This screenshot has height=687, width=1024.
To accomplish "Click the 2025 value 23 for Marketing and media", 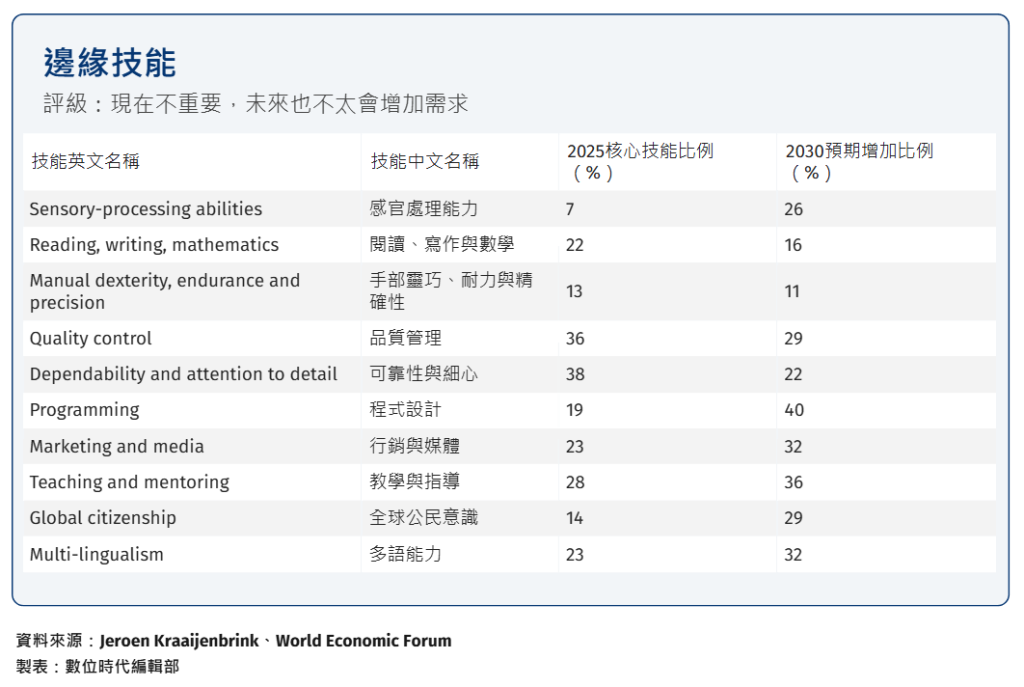I will click(575, 447).
